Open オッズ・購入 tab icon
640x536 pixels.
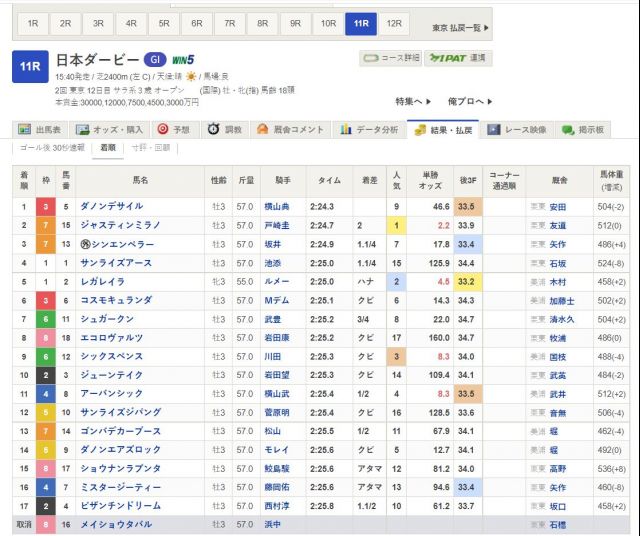[x=110, y=130]
